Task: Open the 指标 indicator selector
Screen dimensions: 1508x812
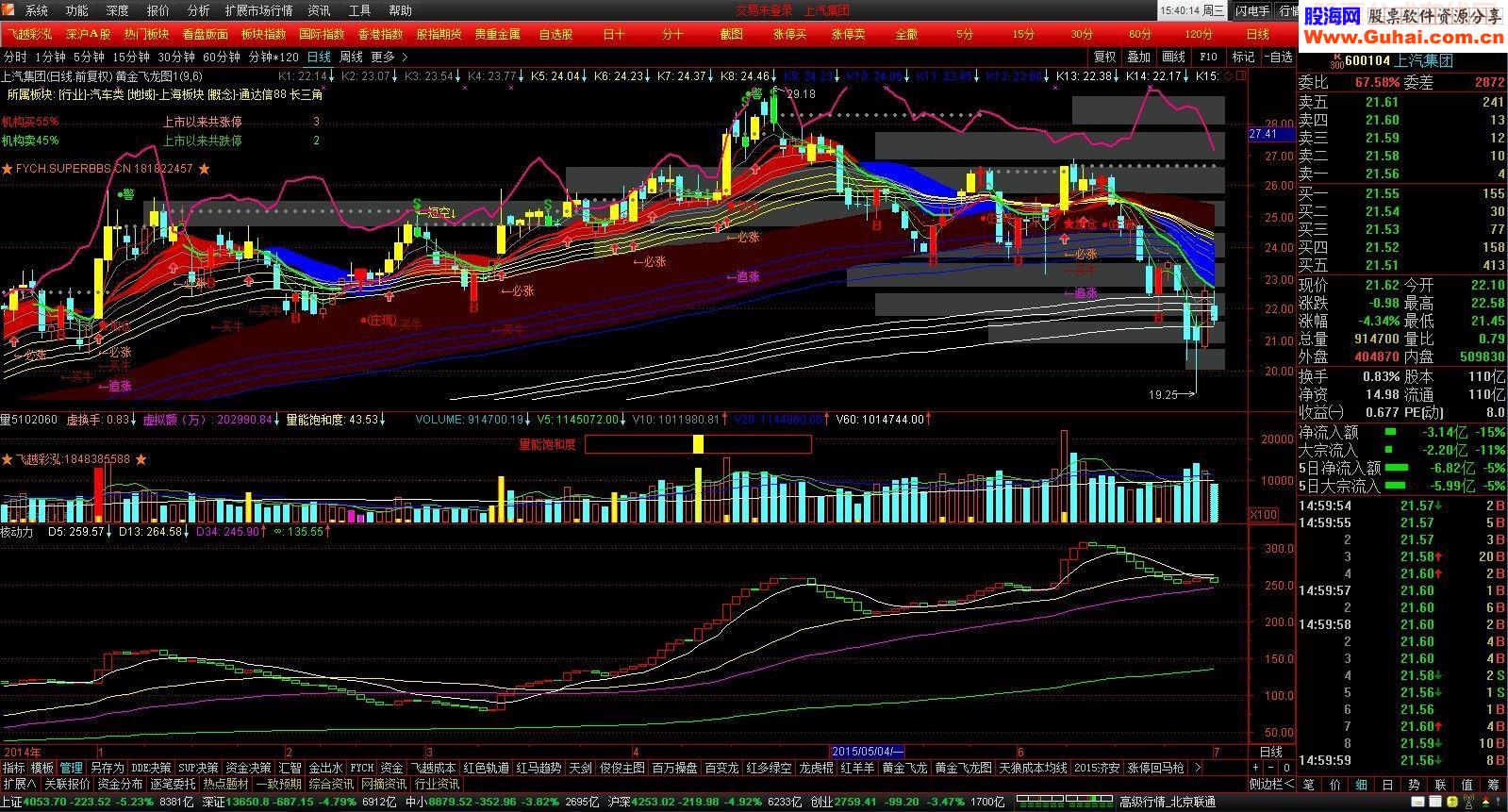Action: pyautogui.click(x=14, y=768)
